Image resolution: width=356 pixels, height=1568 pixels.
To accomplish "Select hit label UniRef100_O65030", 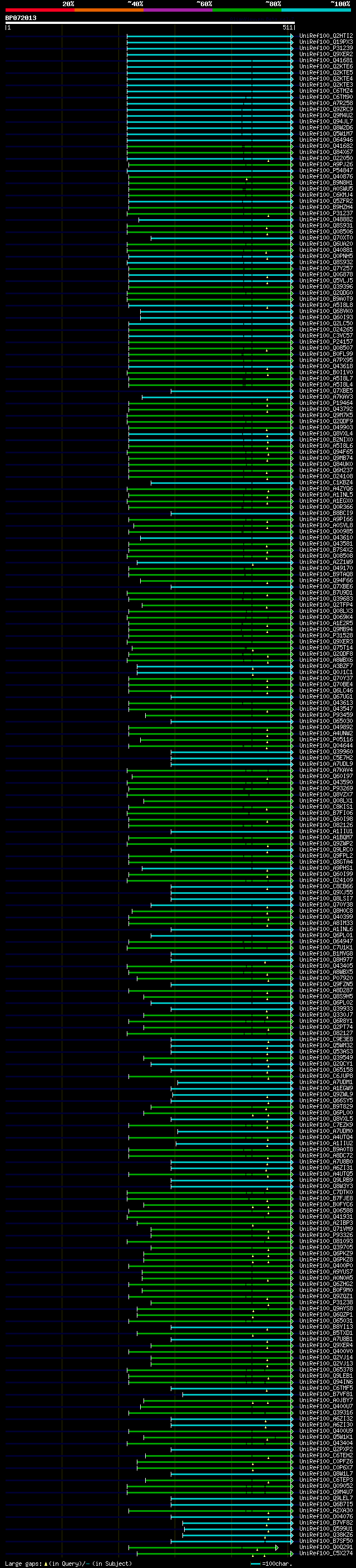I will pyautogui.click(x=325, y=721).
